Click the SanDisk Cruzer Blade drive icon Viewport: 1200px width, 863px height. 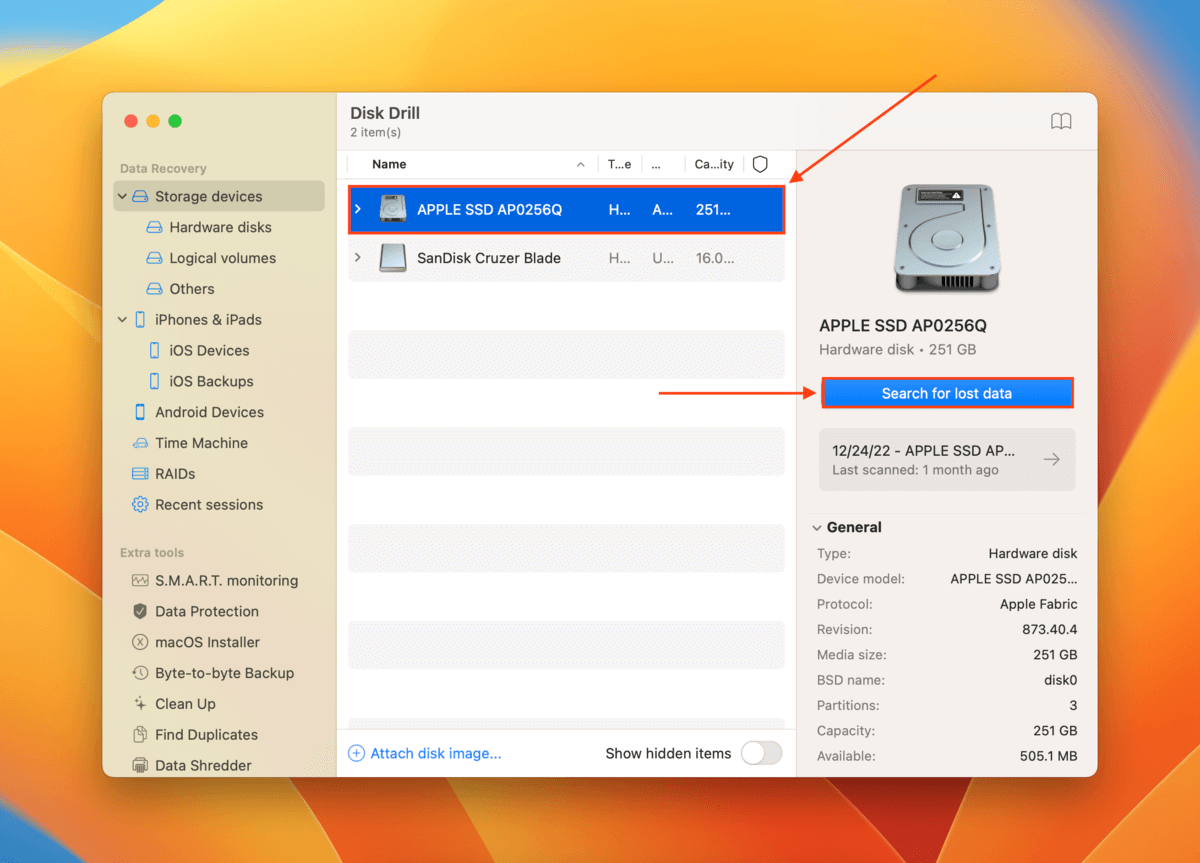(392, 258)
